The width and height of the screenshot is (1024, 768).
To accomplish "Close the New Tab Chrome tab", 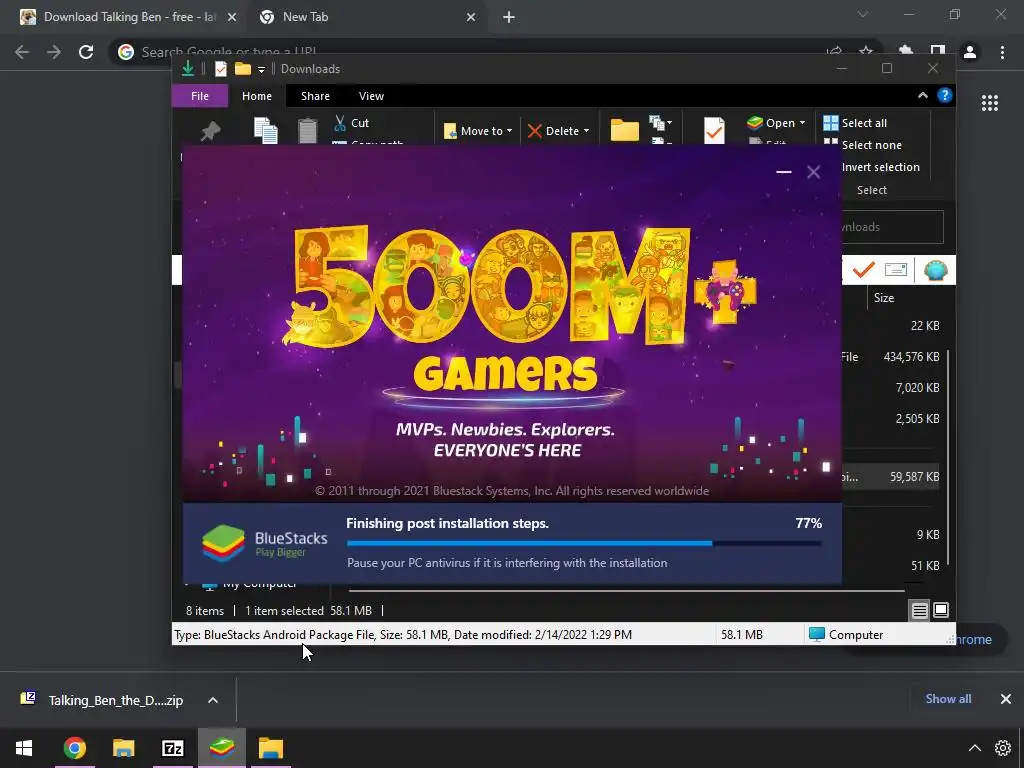I will pyautogui.click(x=471, y=18).
